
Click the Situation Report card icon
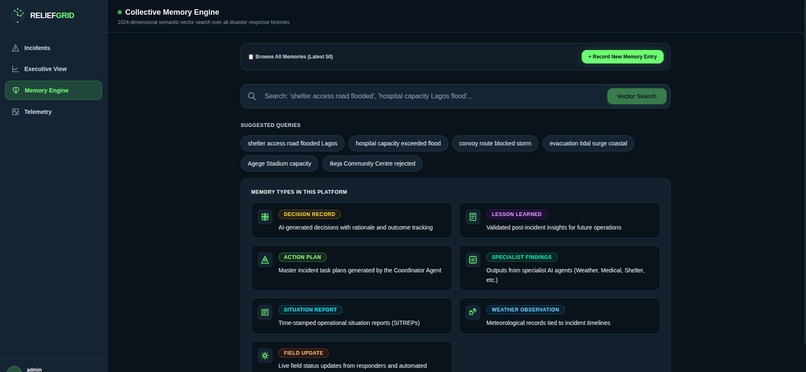265,312
